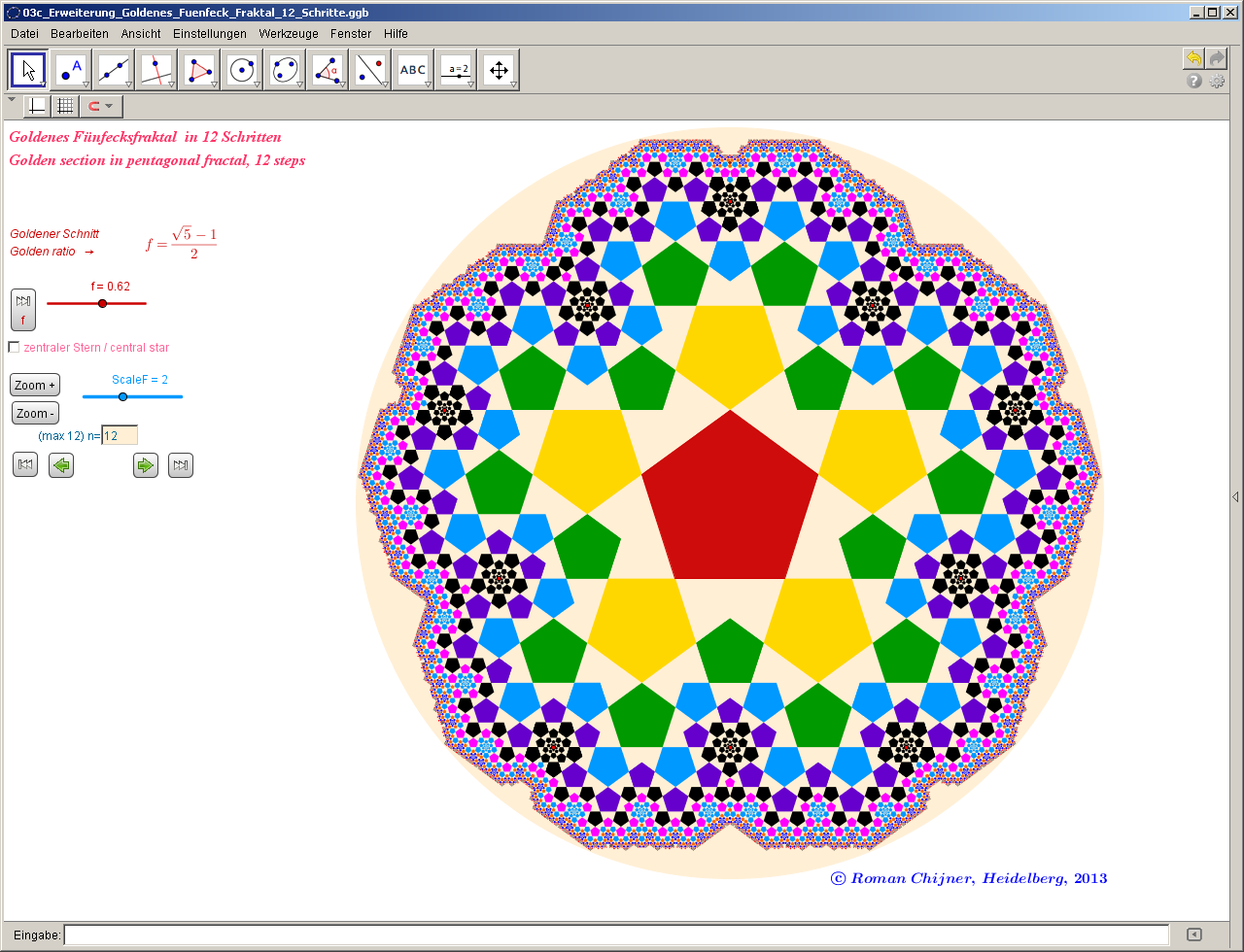Activate the Insert Text ABC tool
This screenshot has width=1244, height=952.
coord(413,70)
